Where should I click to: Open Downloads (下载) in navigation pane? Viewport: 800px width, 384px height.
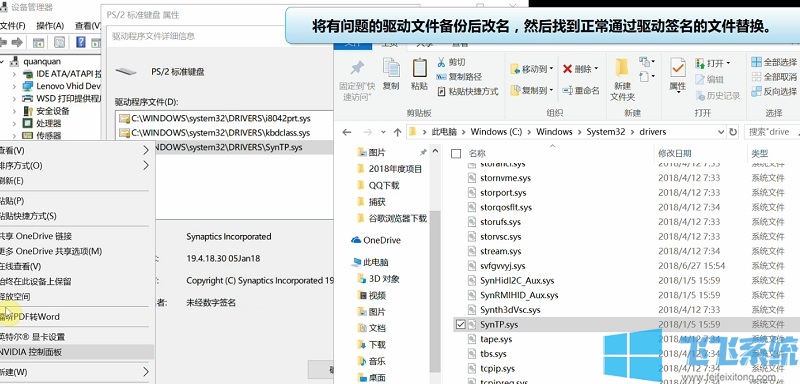click(x=372, y=345)
